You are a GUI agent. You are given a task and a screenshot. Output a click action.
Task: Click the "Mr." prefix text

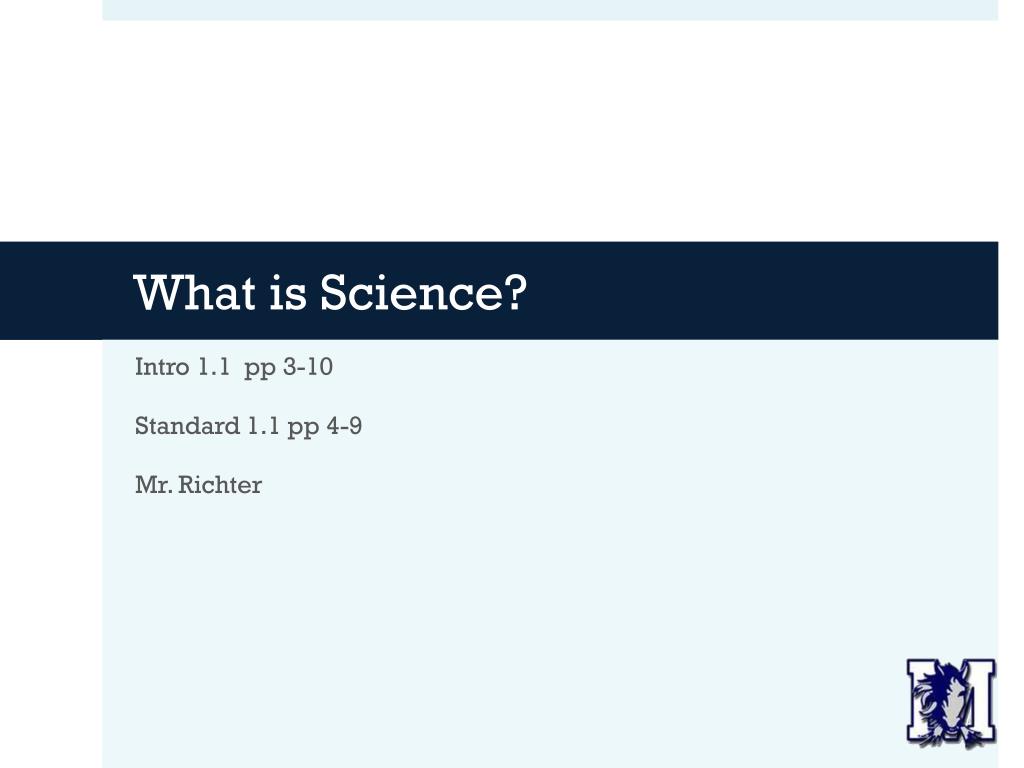click(x=154, y=485)
